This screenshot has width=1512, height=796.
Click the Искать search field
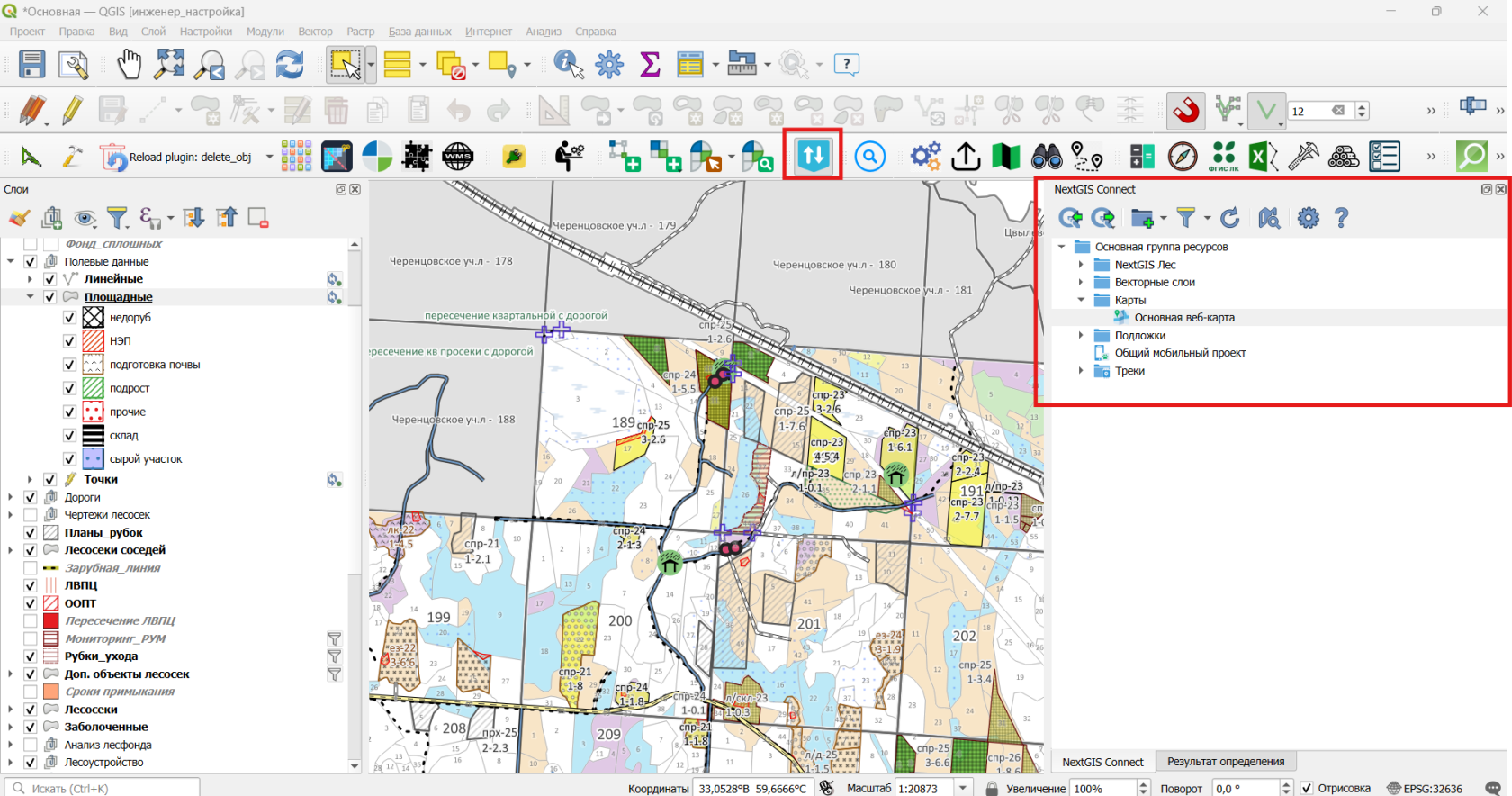pyautogui.click(x=102, y=788)
